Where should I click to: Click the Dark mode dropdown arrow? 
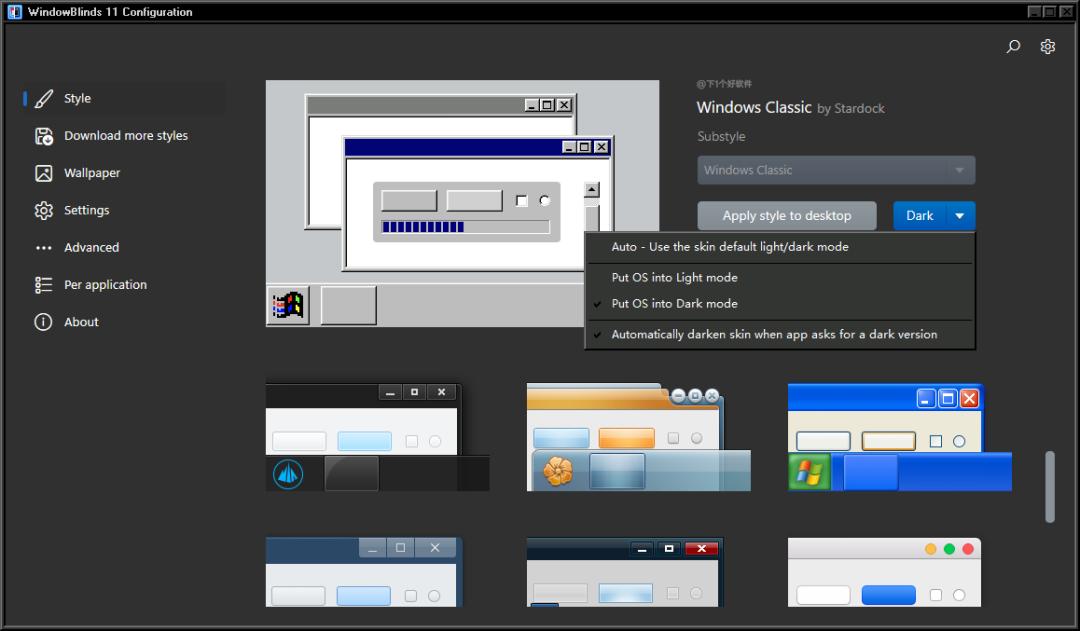coord(959,215)
